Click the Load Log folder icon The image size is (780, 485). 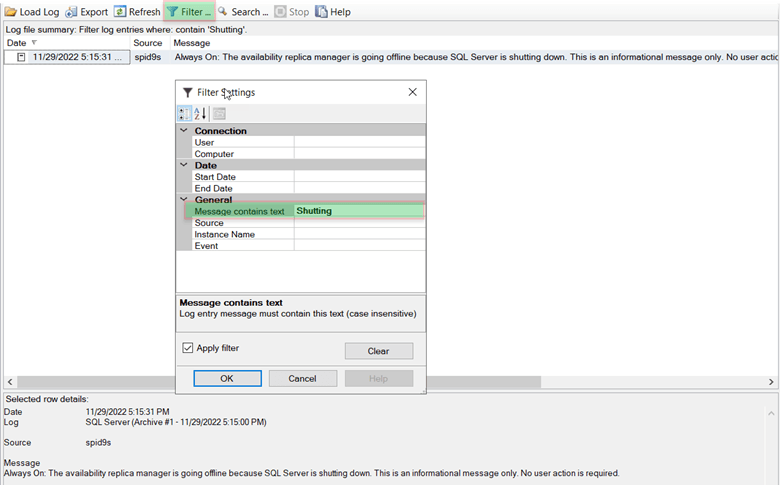coord(10,11)
